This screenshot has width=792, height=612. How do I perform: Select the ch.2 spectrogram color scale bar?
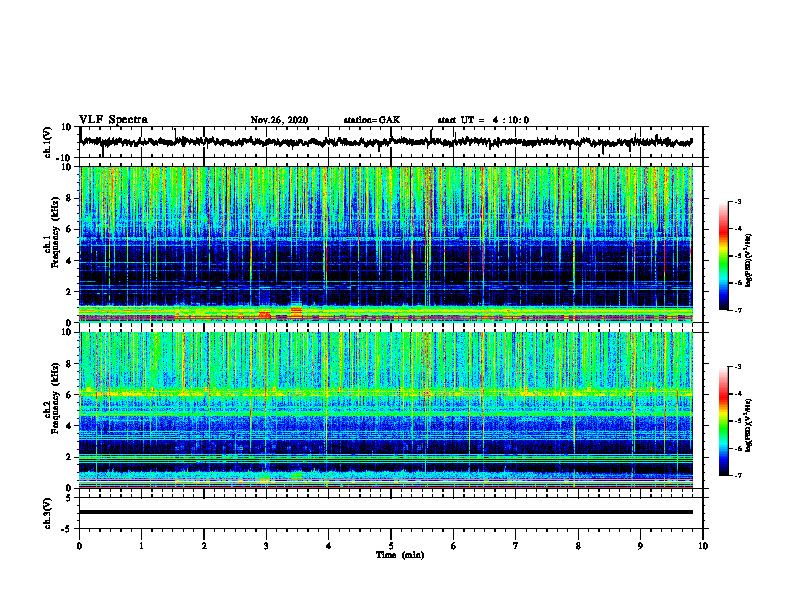pos(724,421)
